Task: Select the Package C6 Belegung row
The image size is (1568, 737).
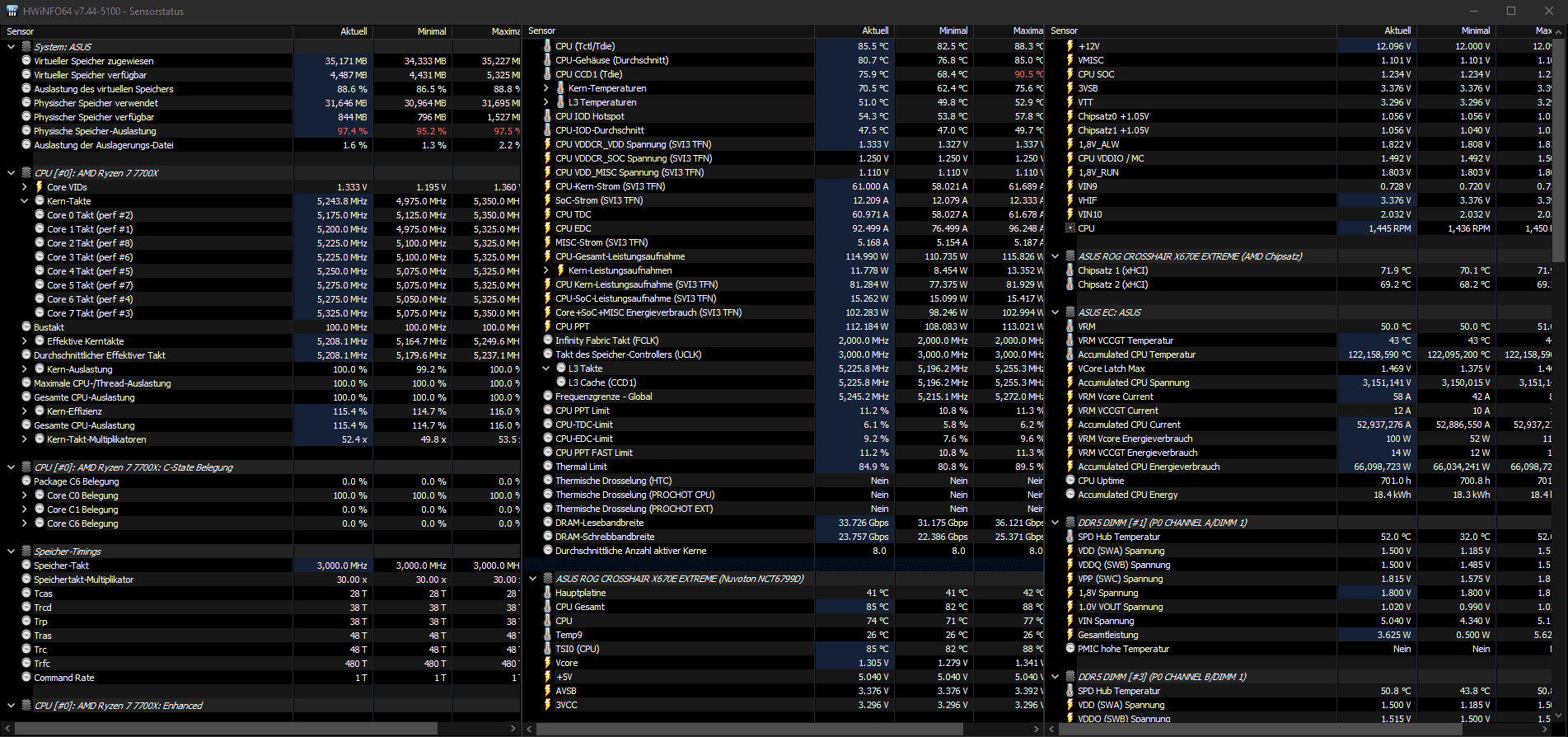Action: point(260,481)
